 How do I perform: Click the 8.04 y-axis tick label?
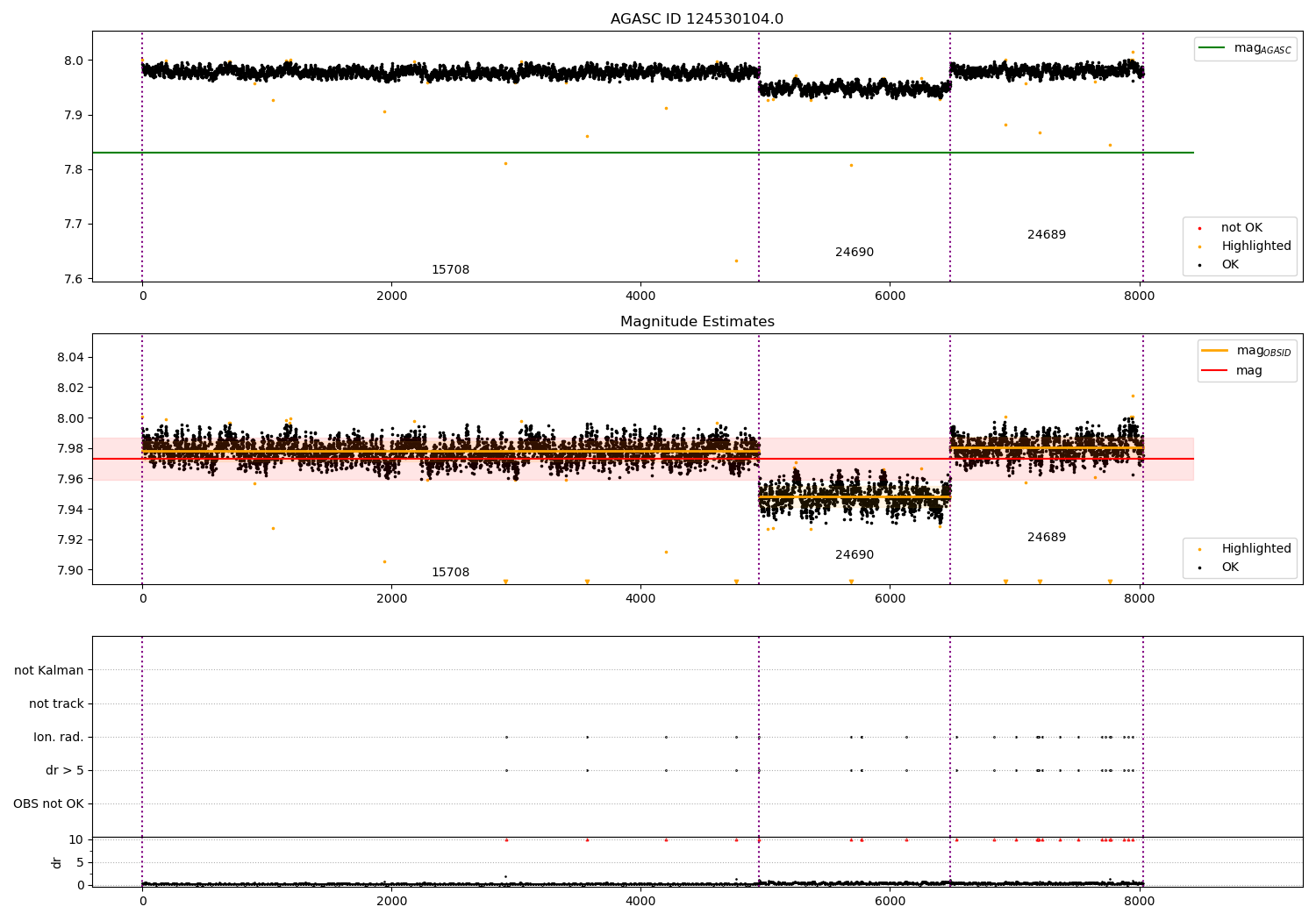pos(70,358)
